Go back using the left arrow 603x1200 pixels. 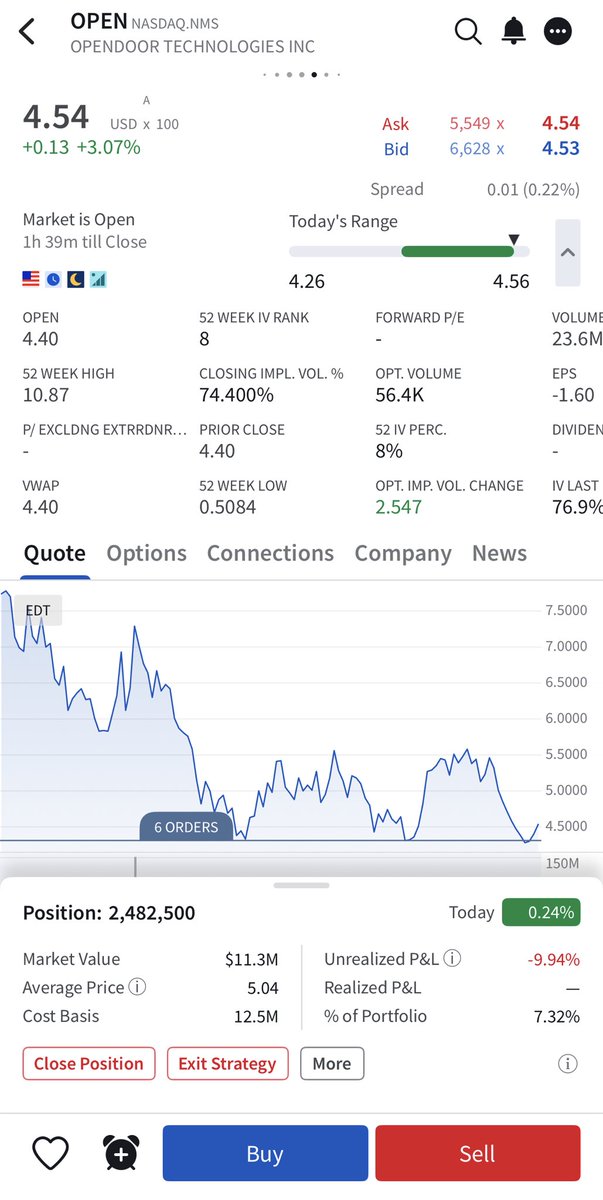coord(28,32)
